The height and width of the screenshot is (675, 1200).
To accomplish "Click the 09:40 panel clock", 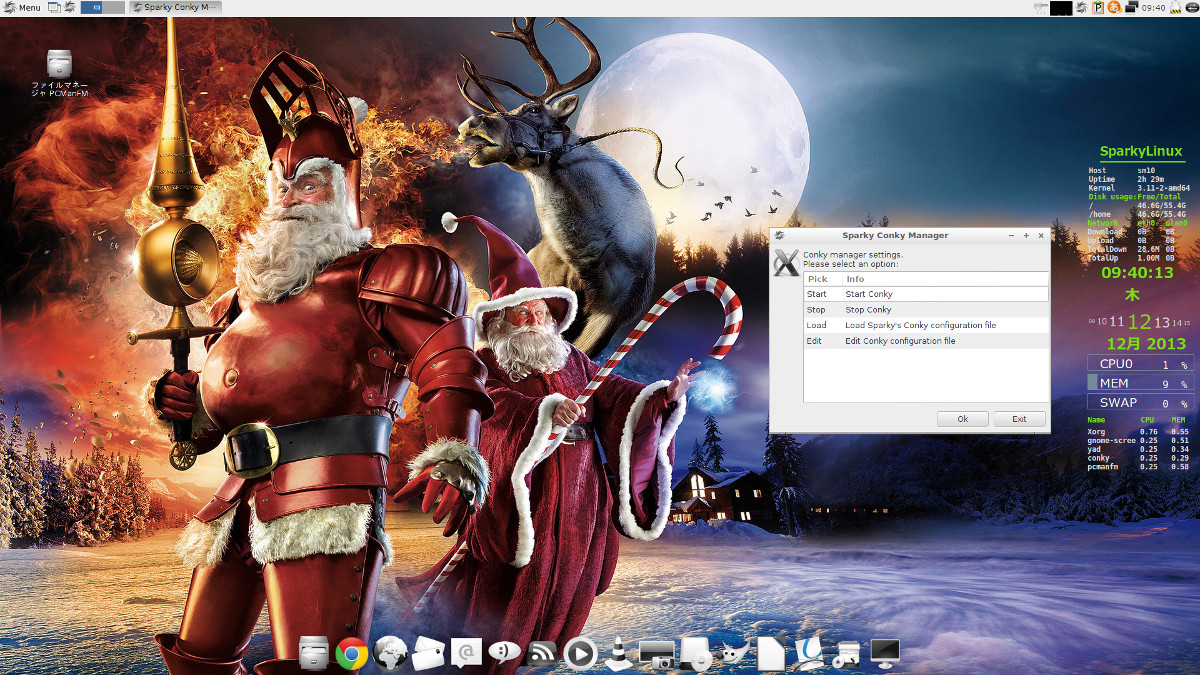I will pyautogui.click(x=1153, y=8).
